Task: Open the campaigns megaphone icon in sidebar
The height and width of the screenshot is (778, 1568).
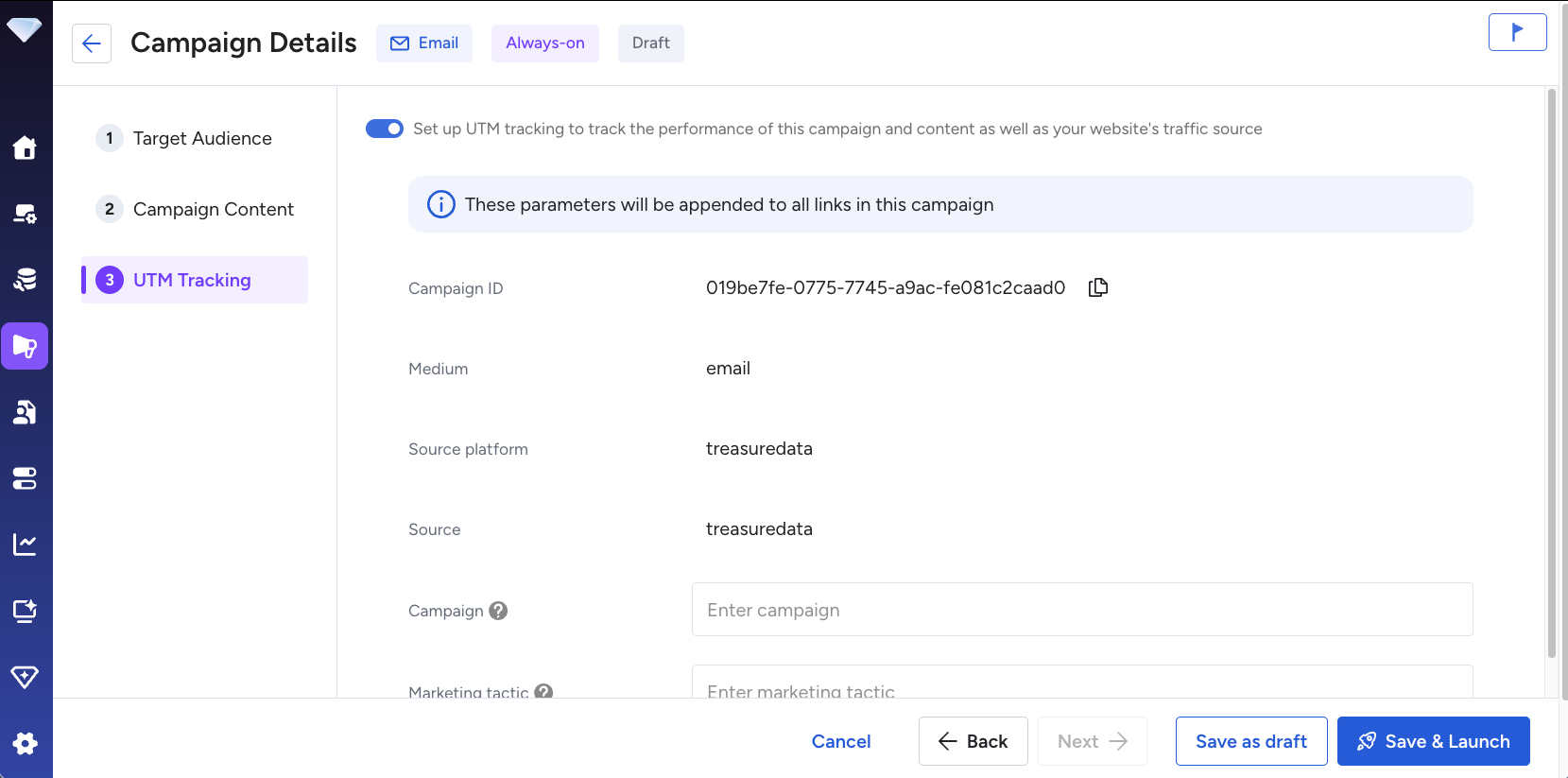Action: pyautogui.click(x=25, y=346)
